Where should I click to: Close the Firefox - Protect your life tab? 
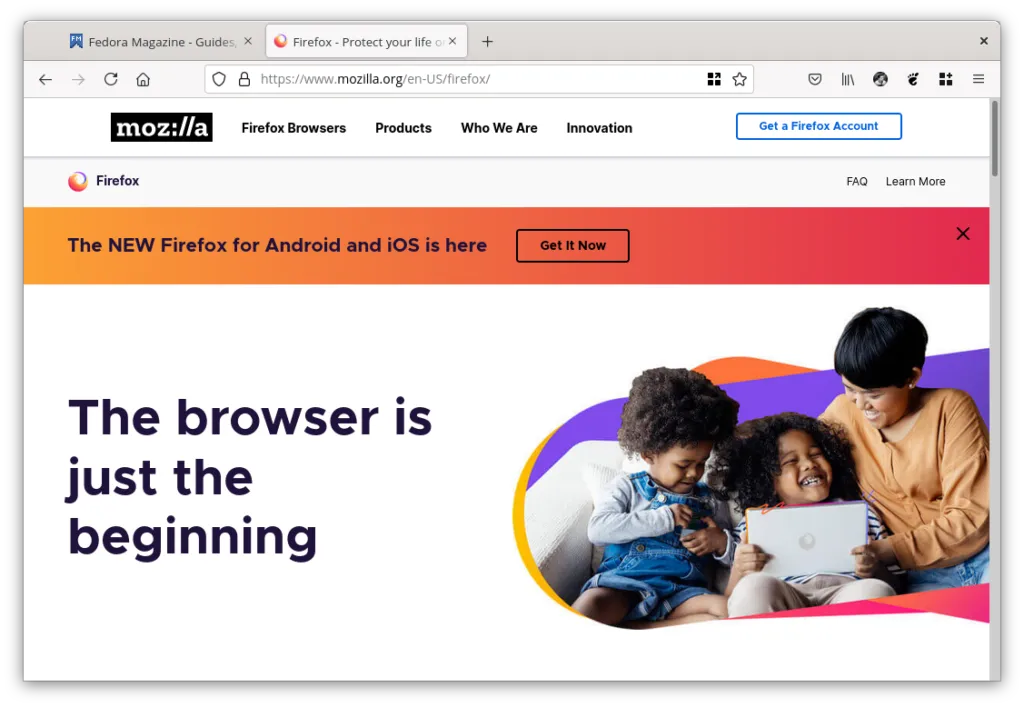pos(453,41)
